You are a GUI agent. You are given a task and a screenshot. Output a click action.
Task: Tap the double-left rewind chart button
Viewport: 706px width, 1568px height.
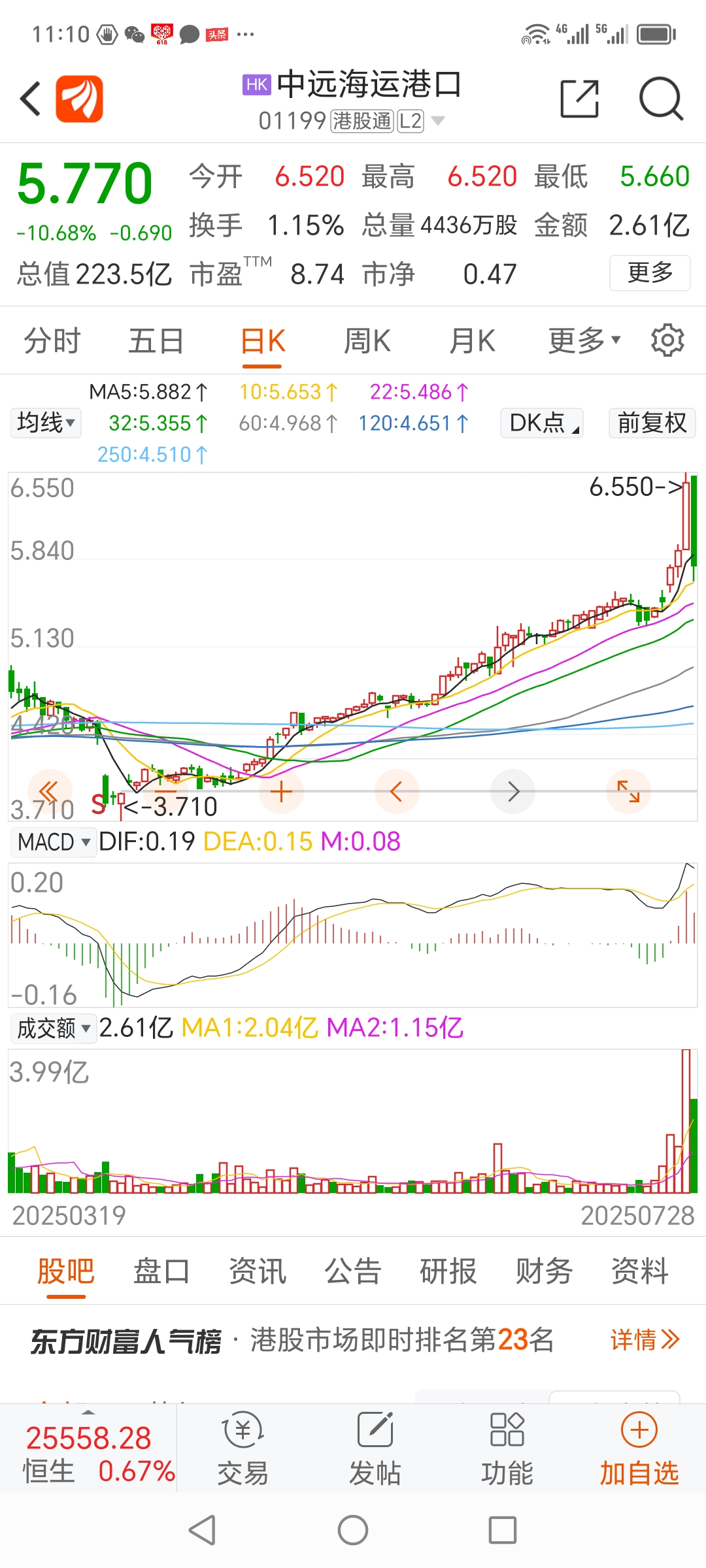(50, 792)
